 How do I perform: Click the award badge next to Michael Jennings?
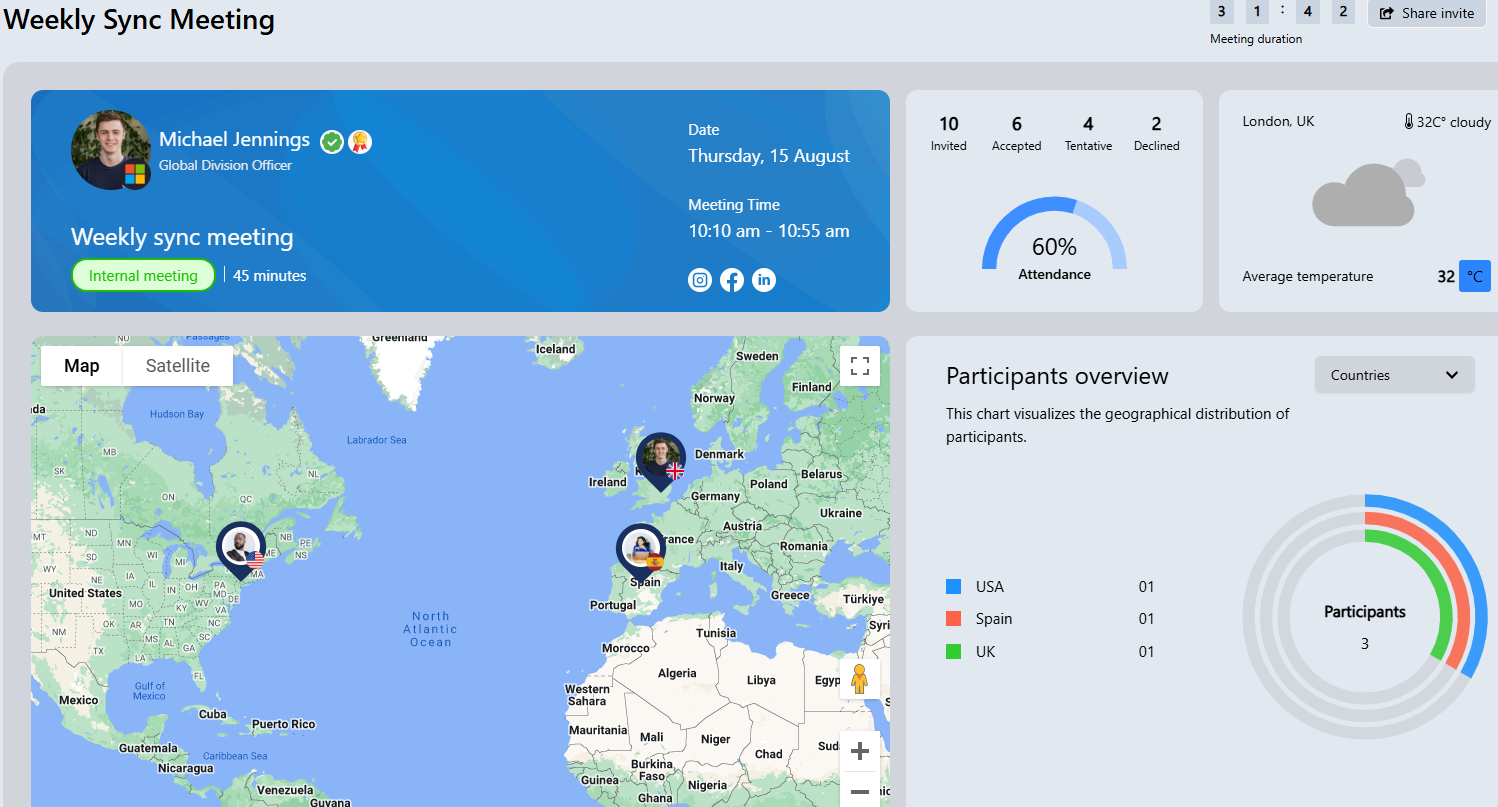coord(360,142)
